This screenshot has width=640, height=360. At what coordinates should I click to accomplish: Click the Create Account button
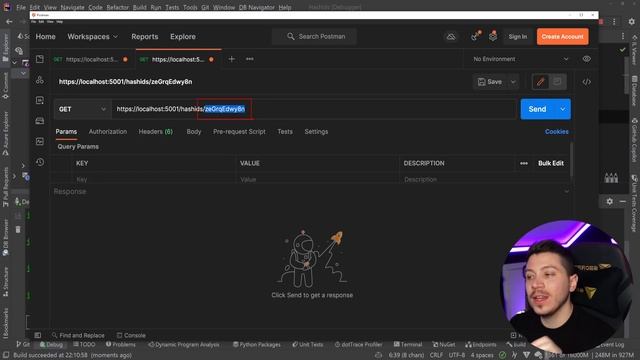(562, 37)
